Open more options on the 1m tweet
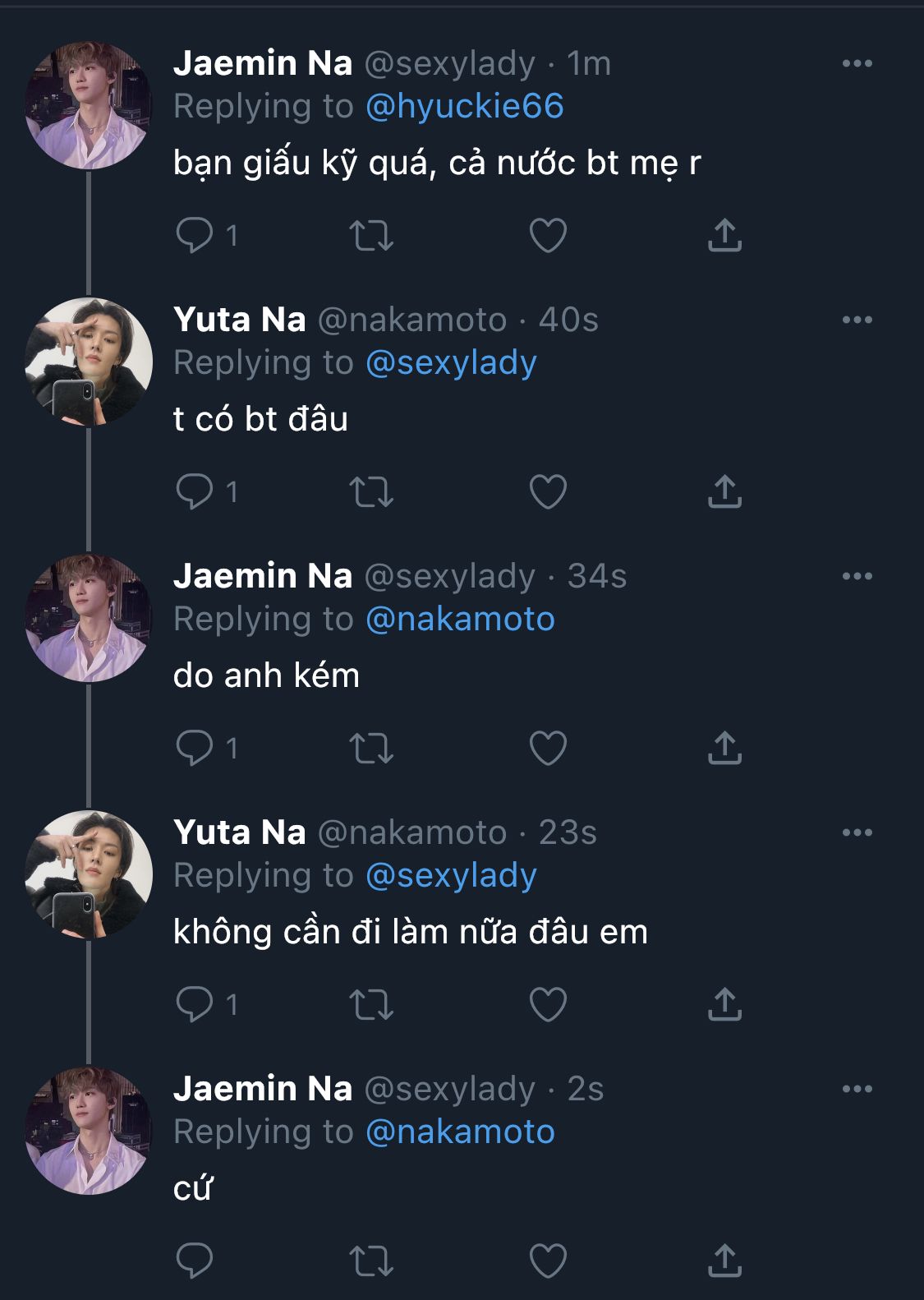924x1300 pixels. 857,64
